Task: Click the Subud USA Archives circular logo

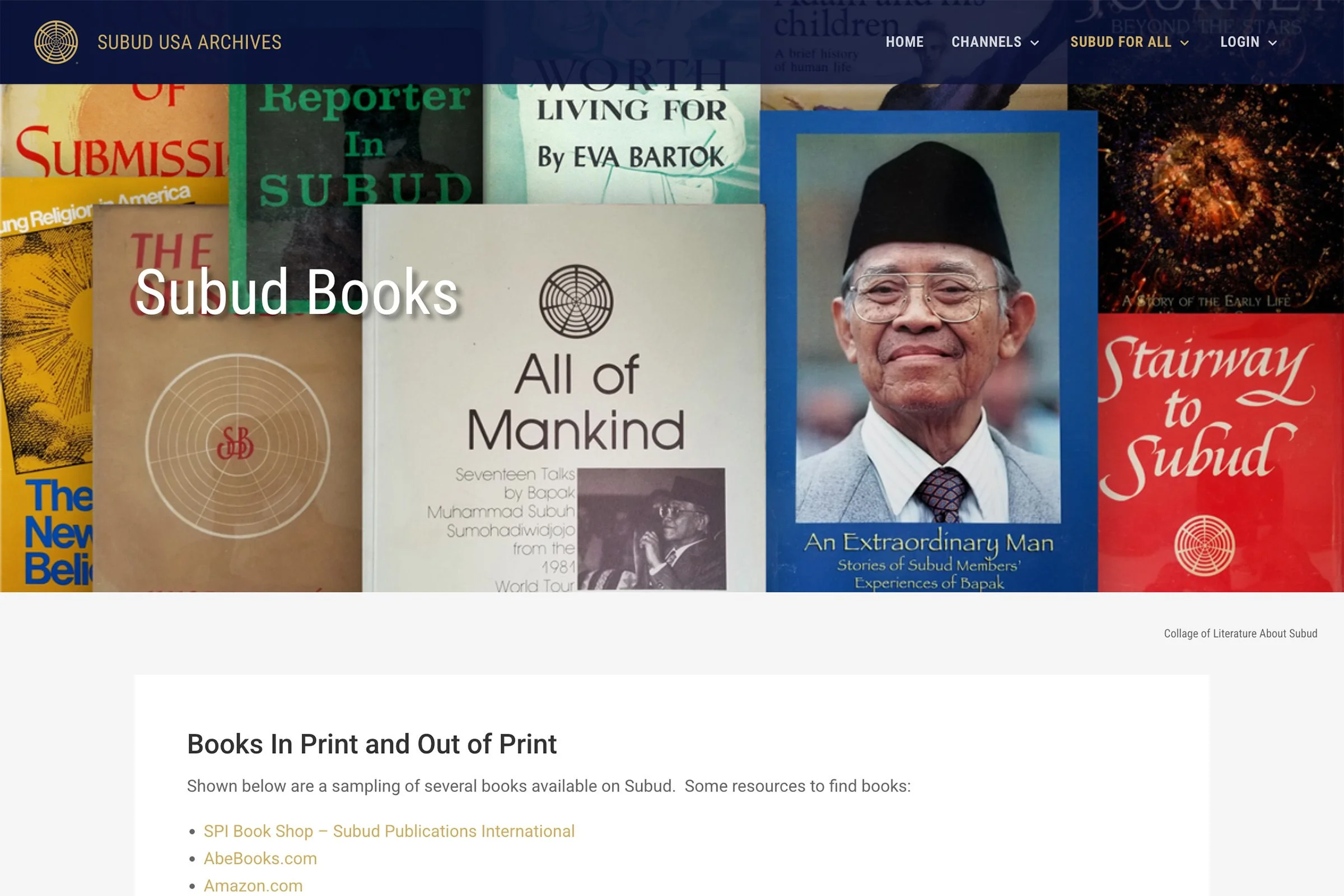Action: [x=56, y=43]
